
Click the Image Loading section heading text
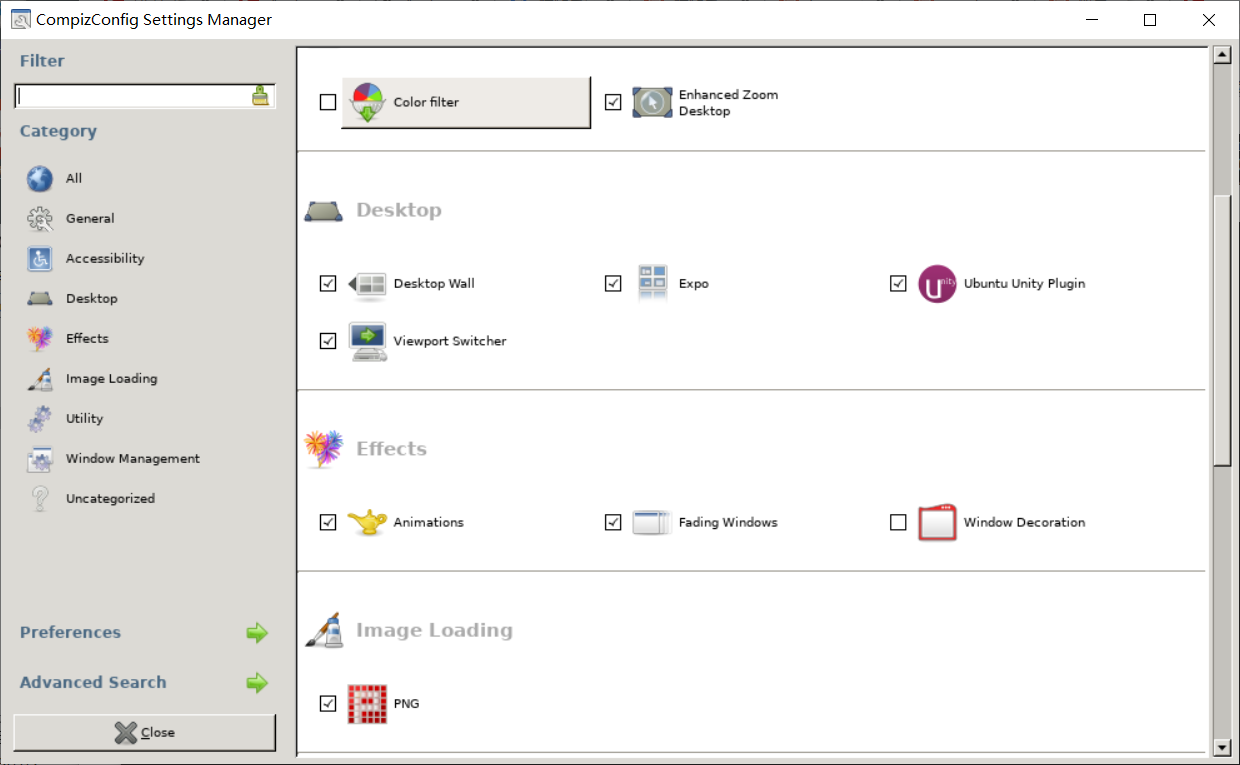(434, 631)
